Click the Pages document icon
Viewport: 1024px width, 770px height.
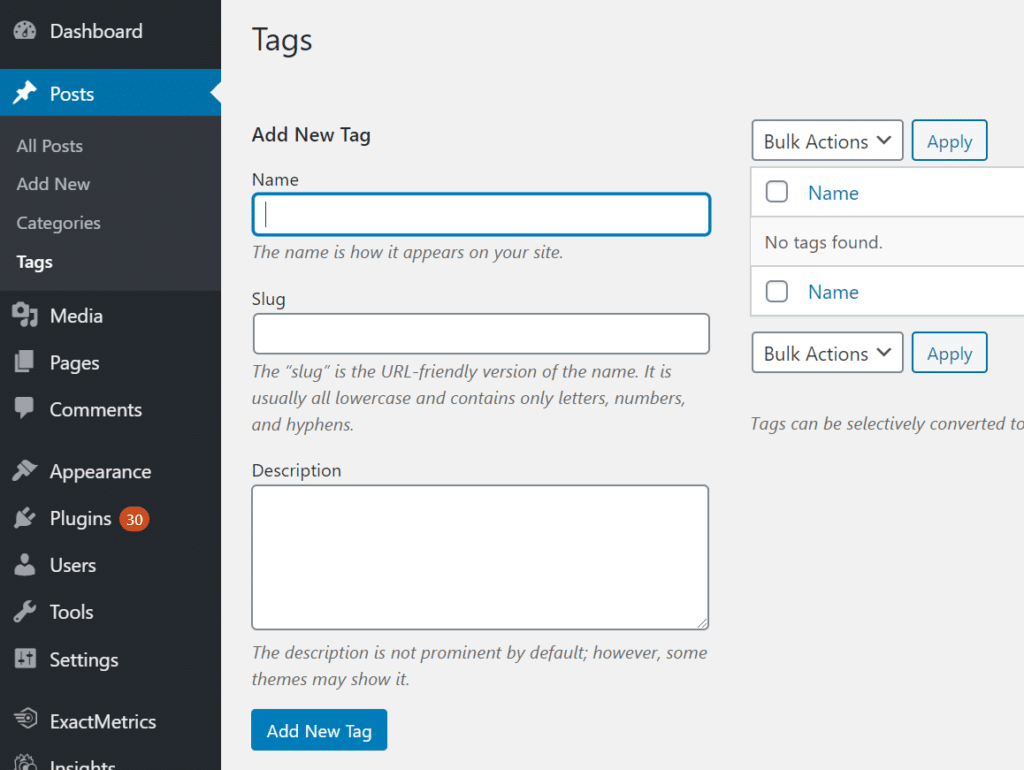24,362
